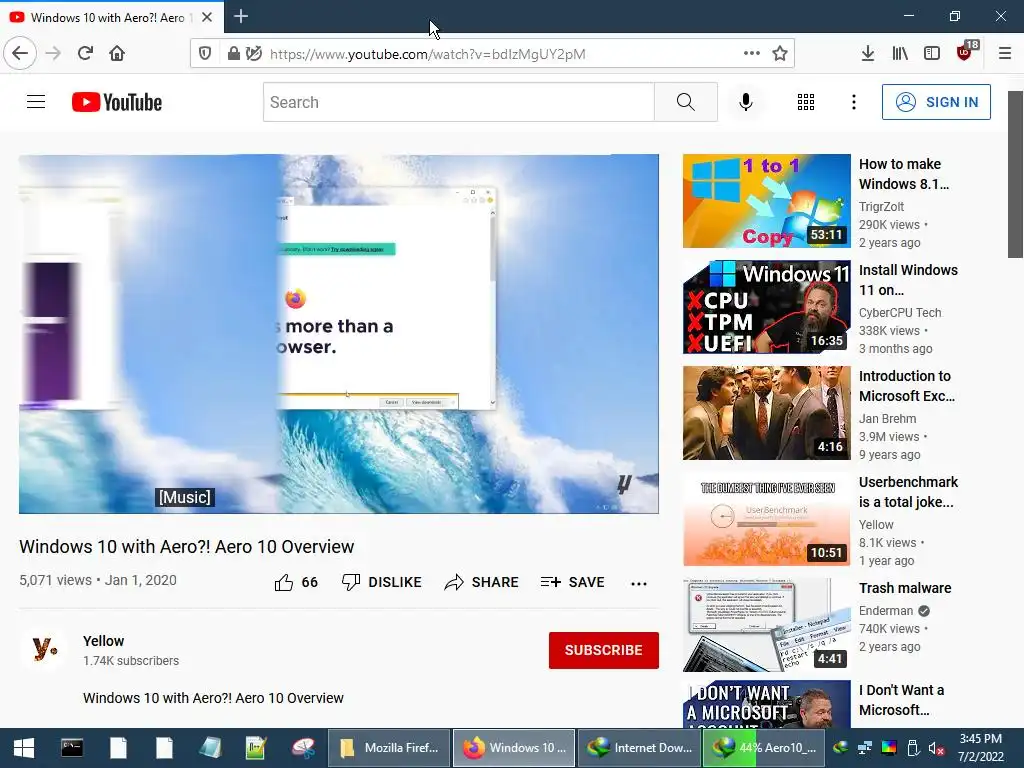Toggle the Firefox sidebar view
The width and height of the screenshot is (1024, 768).
coord(932,54)
